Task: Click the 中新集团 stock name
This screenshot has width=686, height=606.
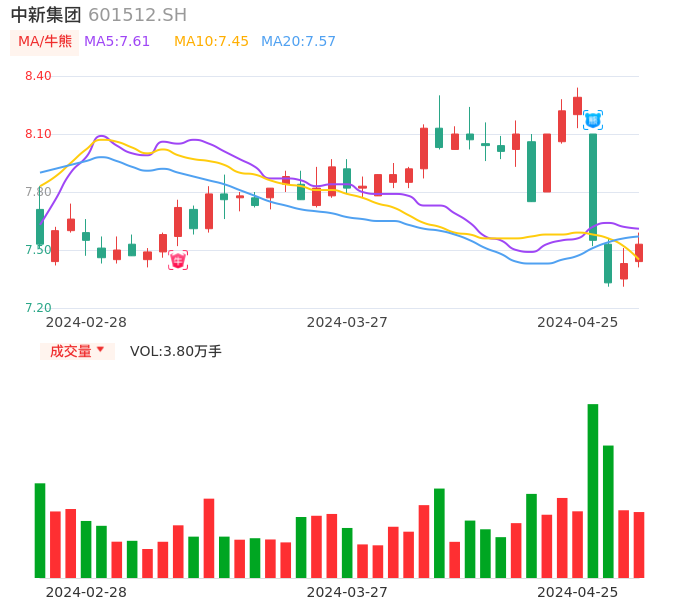Action: (46, 15)
